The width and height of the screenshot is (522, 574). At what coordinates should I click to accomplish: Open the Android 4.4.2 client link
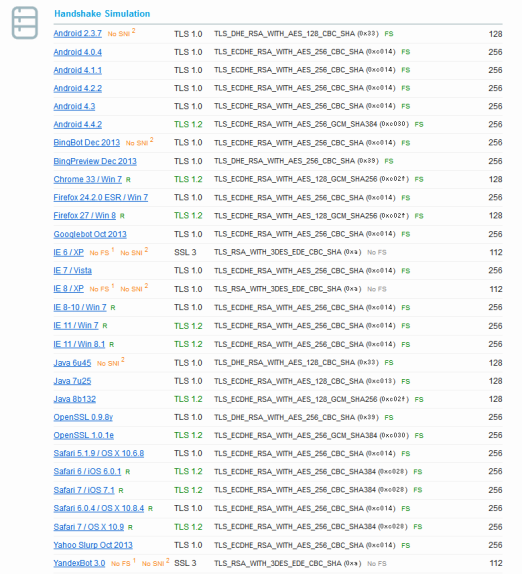(x=78, y=124)
